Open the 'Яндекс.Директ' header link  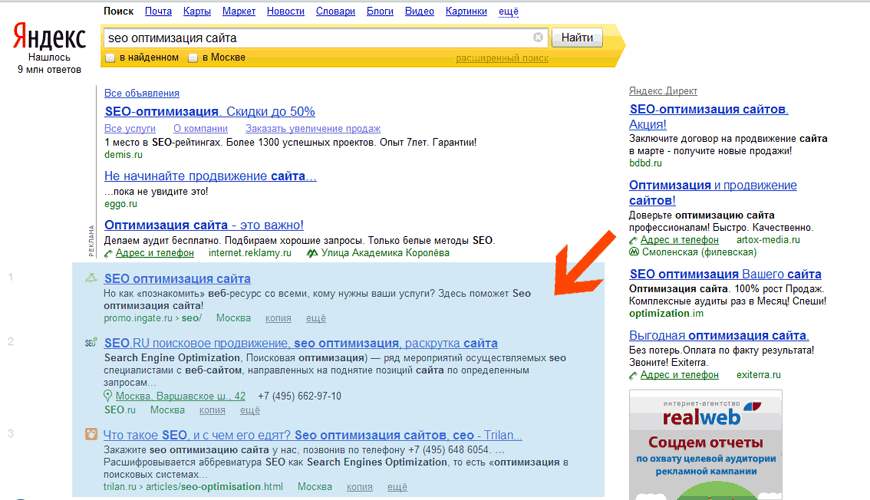[663, 91]
